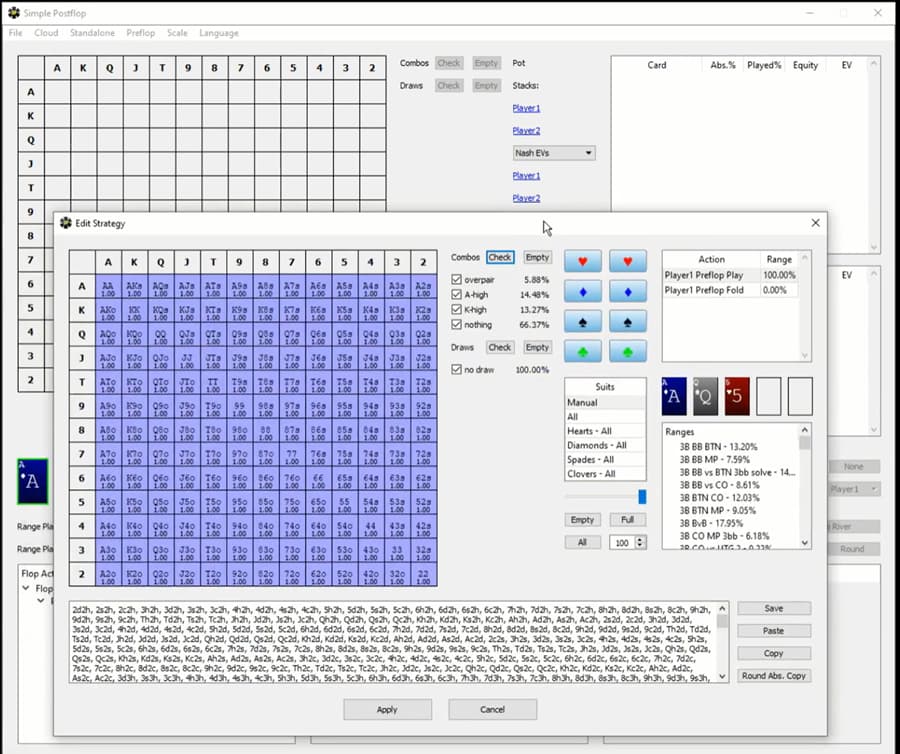900x754 pixels.
Task: Uncheck the K-high checkbox
Action: pyautogui.click(x=456, y=309)
